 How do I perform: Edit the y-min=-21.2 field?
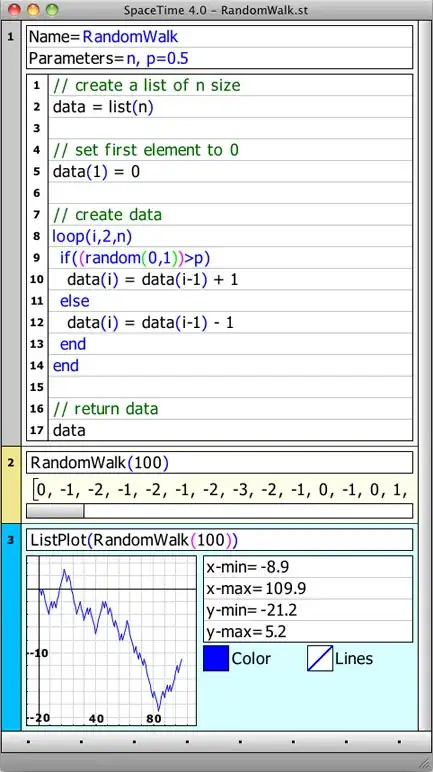point(308,610)
